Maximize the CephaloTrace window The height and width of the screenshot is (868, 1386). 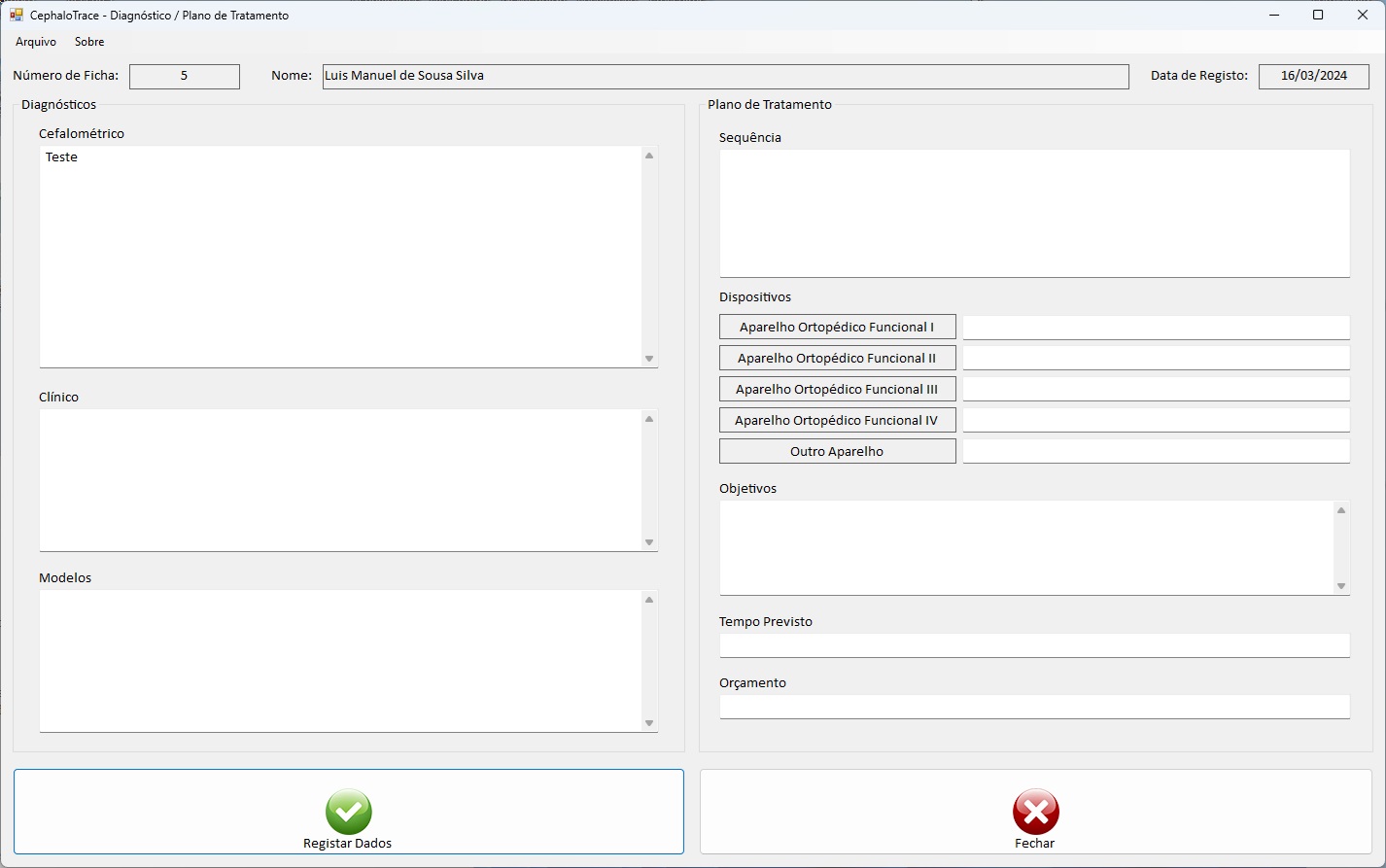[1318, 16]
